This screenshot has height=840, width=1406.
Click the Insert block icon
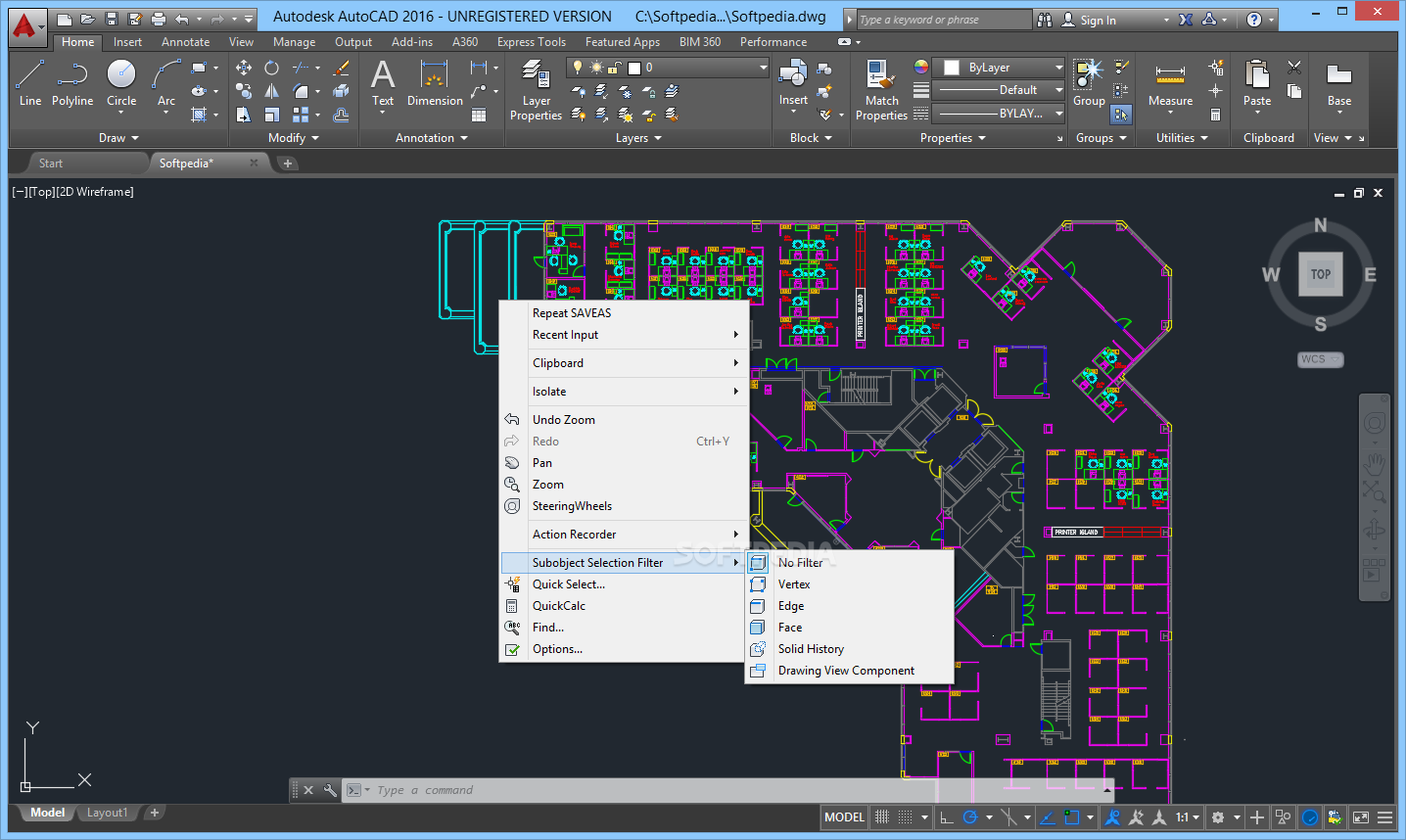(x=793, y=83)
